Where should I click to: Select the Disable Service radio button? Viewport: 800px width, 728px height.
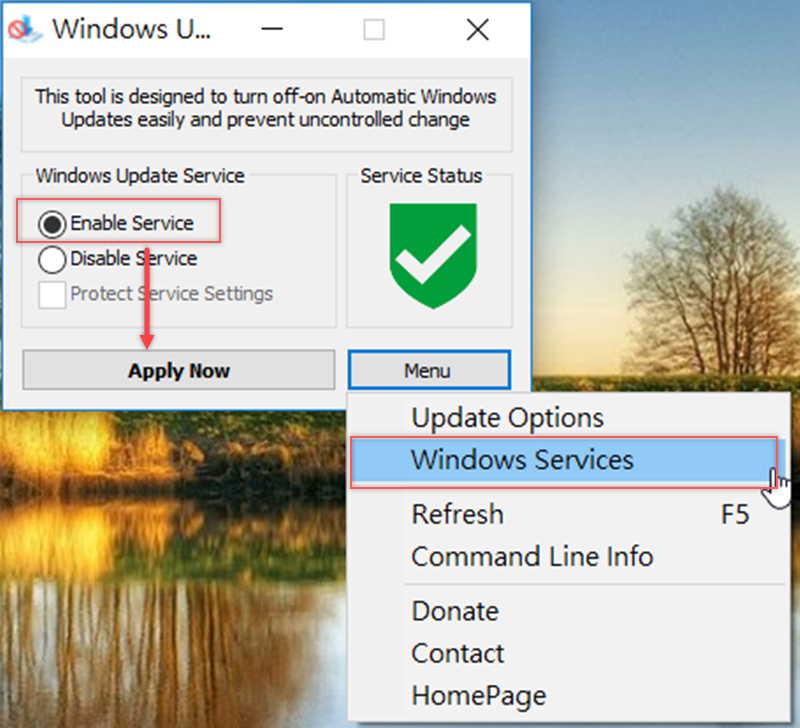[52, 259]
